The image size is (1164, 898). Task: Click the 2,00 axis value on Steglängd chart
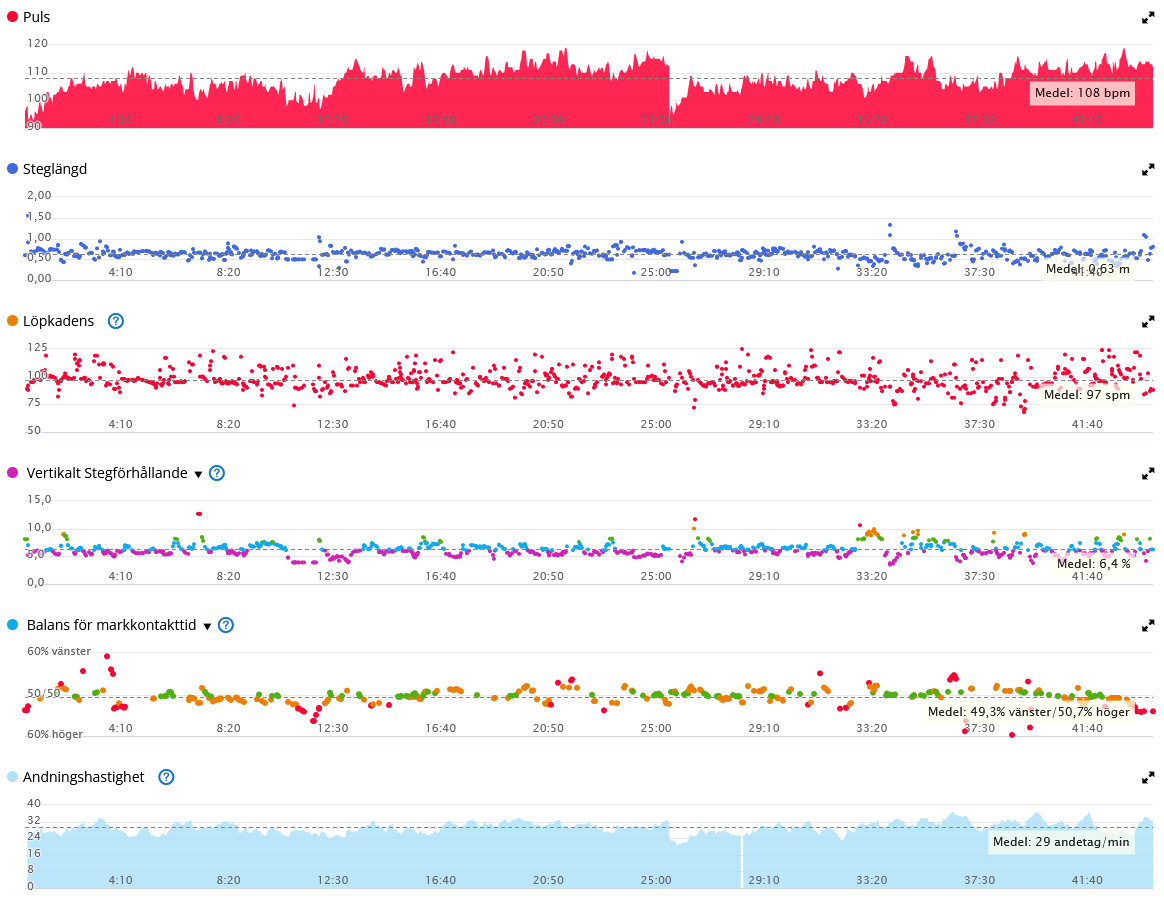39,196
